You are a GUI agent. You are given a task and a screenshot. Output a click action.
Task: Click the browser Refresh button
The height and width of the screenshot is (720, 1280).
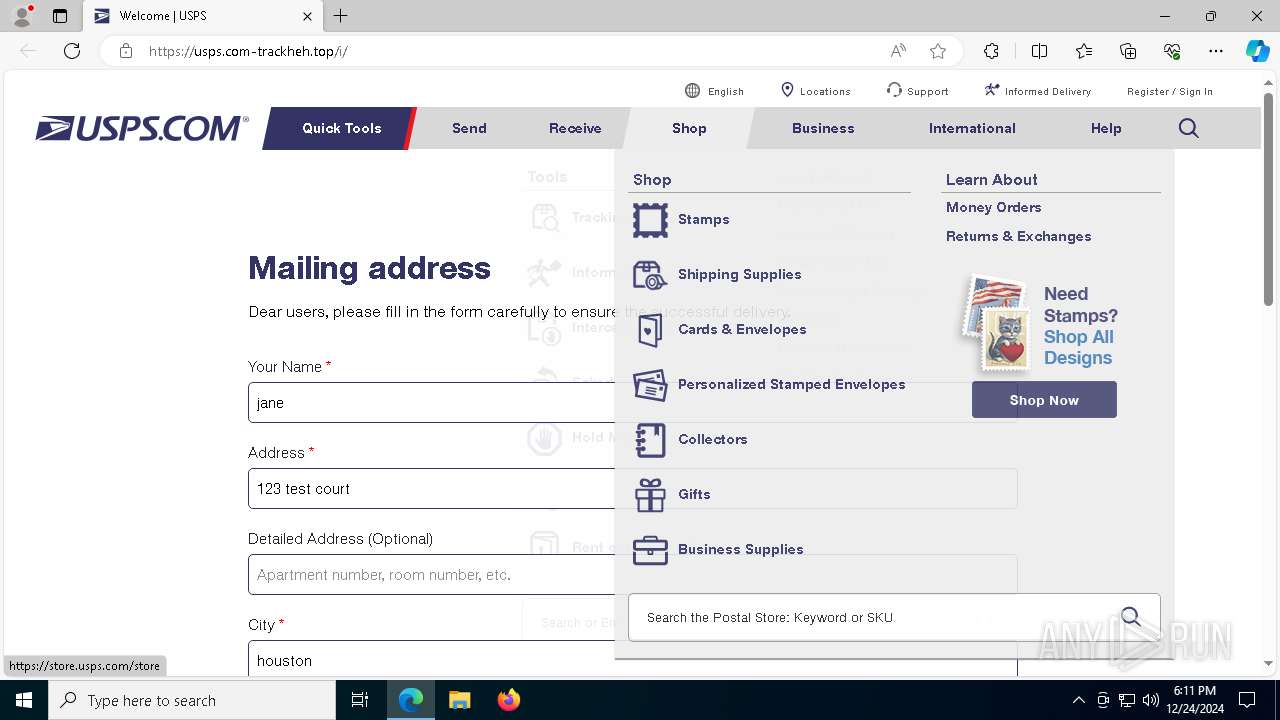coord(72,51)
